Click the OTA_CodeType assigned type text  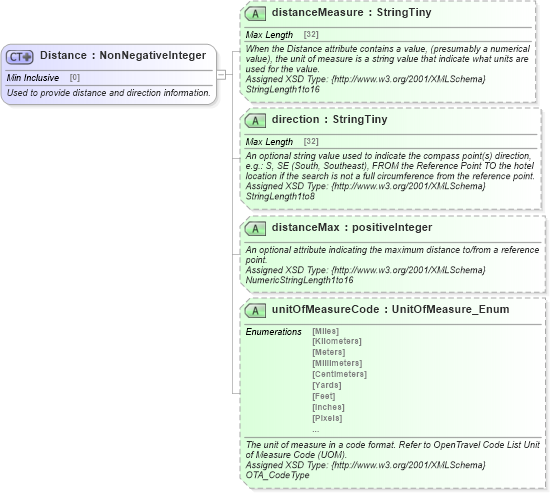click(x=277, y=475)
